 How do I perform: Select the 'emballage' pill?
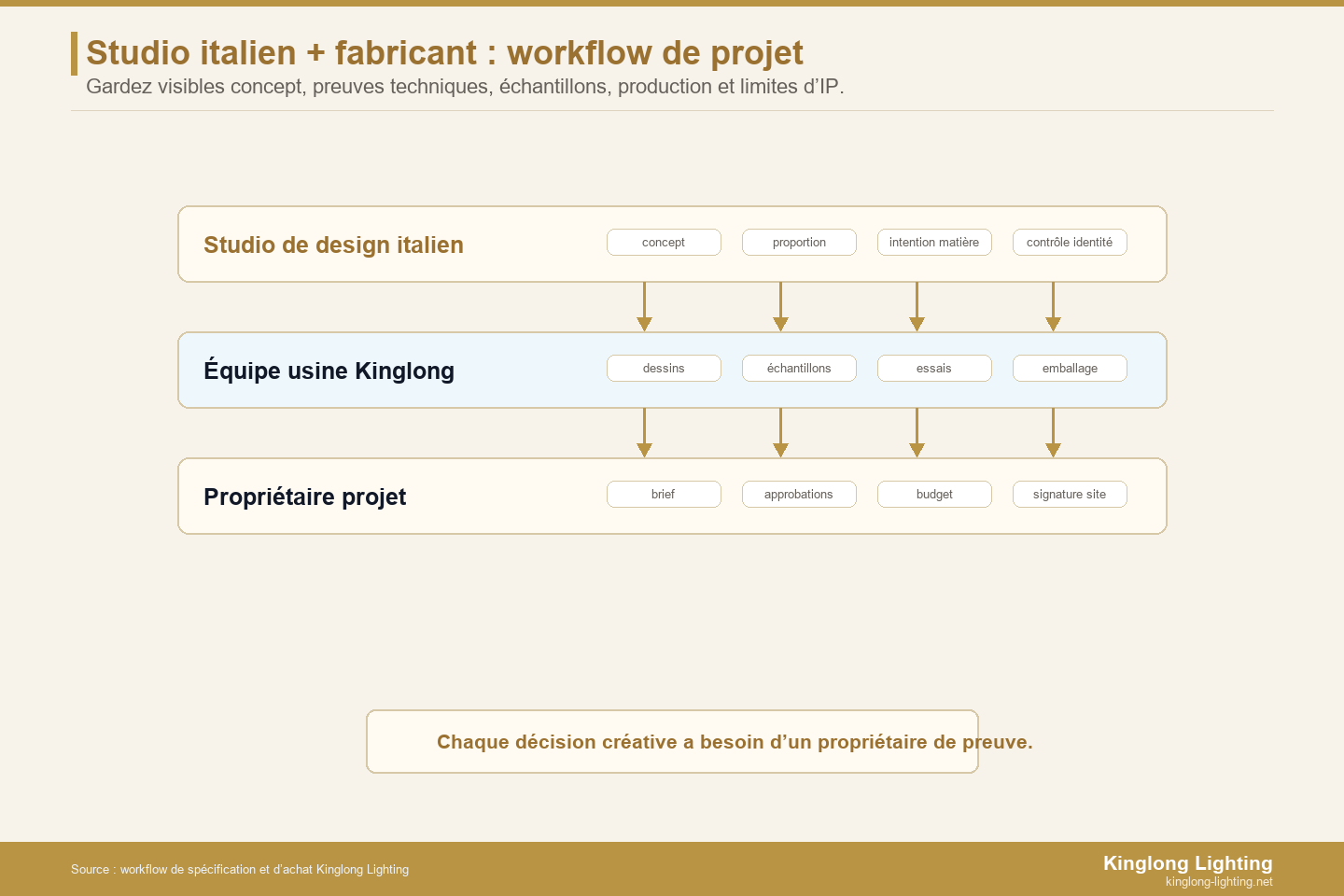tap(1070, 368)
